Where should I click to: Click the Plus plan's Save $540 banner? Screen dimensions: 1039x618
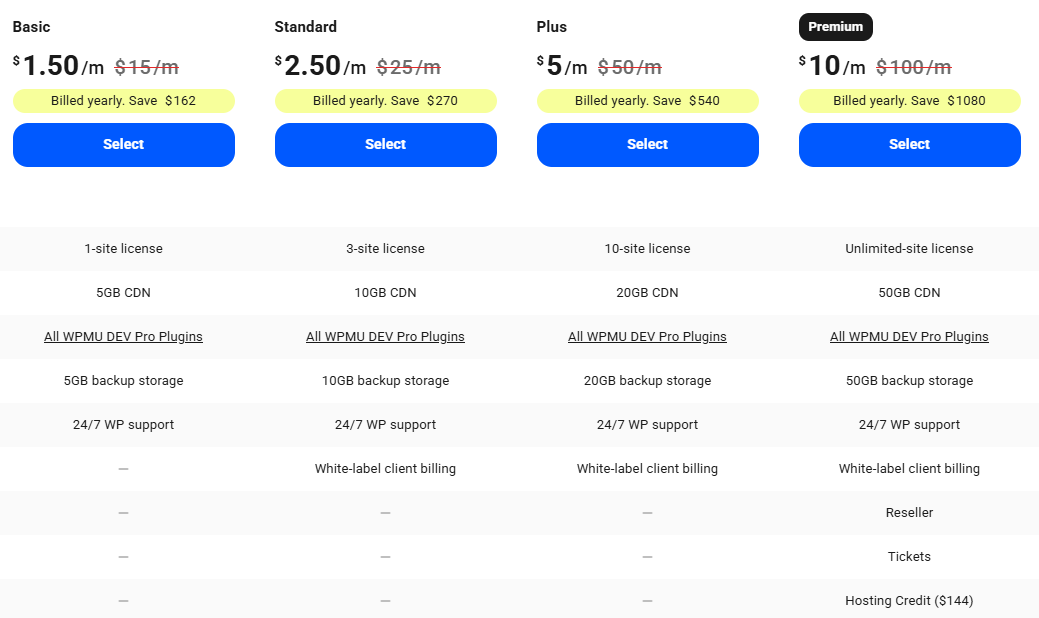click(647, 101)
